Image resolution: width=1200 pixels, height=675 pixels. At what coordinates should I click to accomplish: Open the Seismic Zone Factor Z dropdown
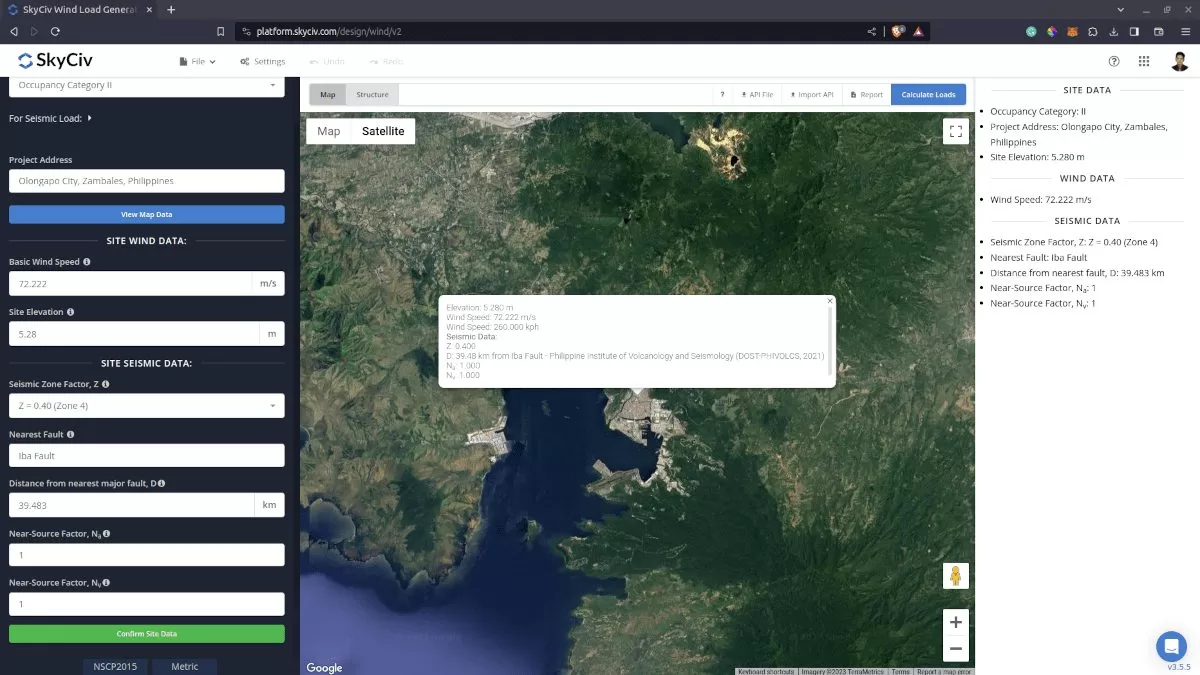click(146, 405)
